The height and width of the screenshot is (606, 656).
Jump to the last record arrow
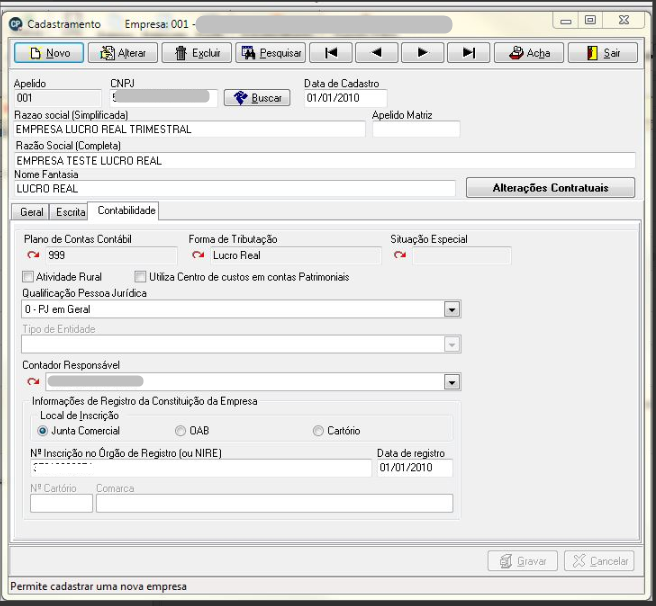click(x=469, y=53)
